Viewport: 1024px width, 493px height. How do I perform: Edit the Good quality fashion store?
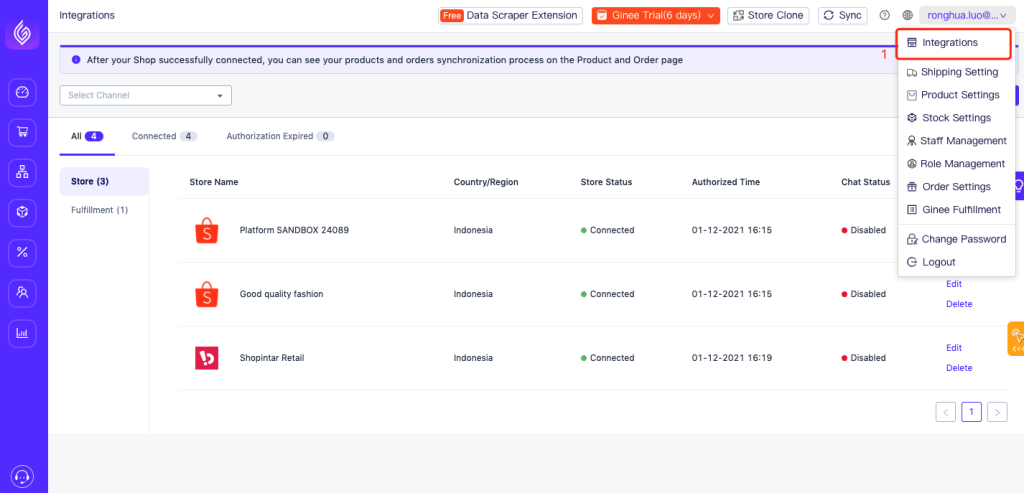(x=953, y=284)
